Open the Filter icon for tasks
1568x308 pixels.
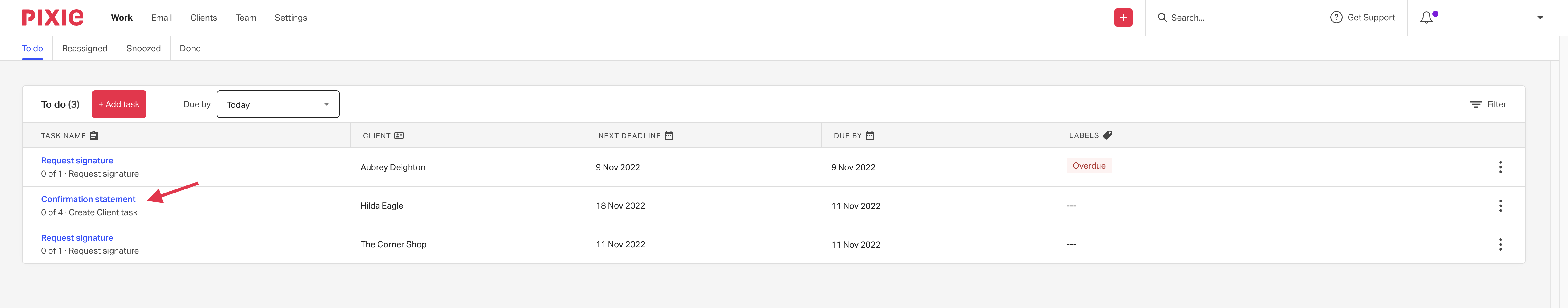[x=1476, y=105]
